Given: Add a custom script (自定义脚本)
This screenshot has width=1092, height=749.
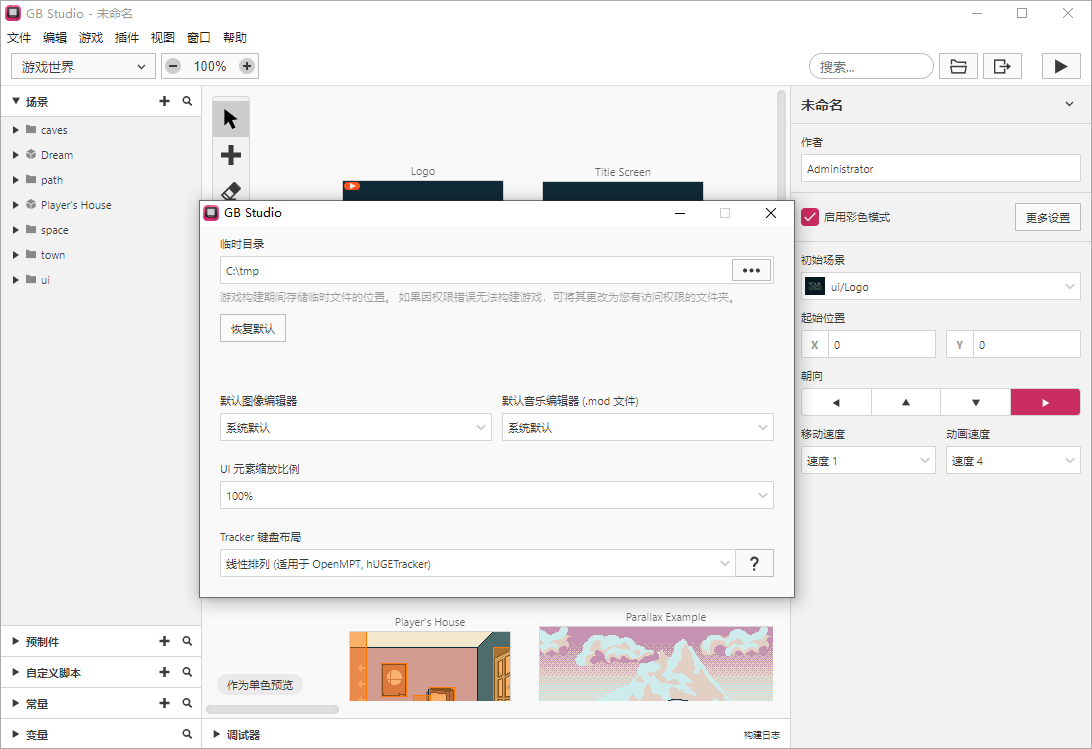Looking at the screenshot, I should (164, 672).
